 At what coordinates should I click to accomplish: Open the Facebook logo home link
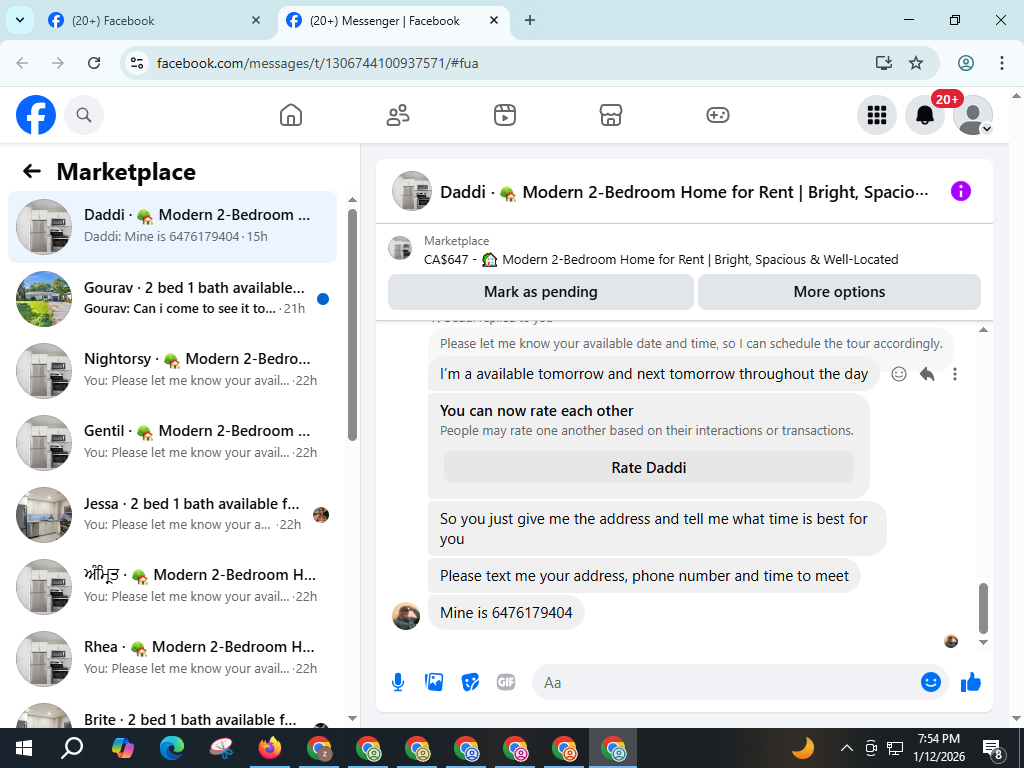[x=36, y=116]
